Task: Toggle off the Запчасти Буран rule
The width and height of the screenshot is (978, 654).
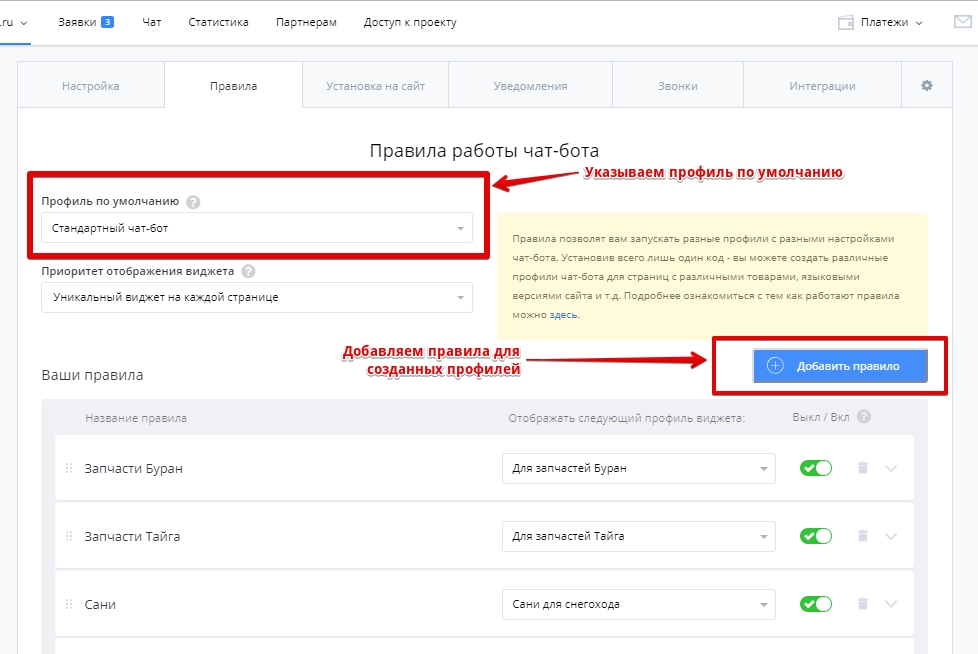Action: pyautogui.click(x=816, y=468)
